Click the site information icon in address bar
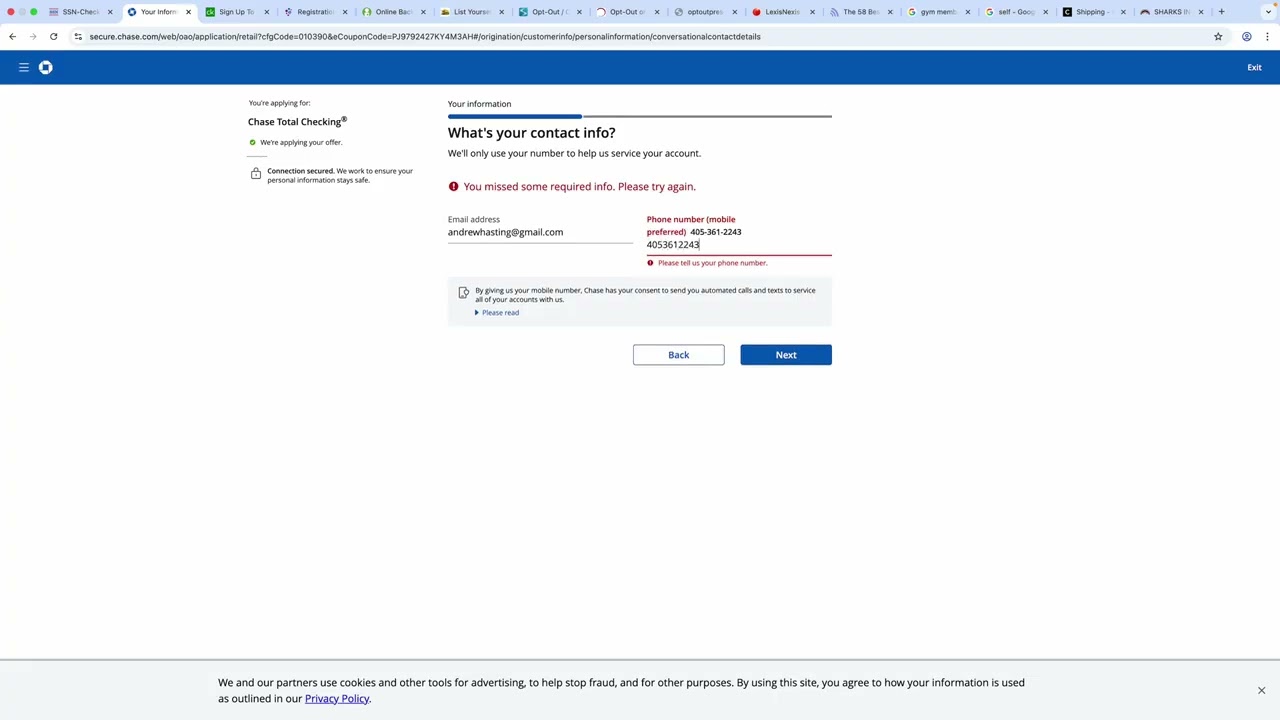This screenshot has width=1280, height=720. click(78, 36)
